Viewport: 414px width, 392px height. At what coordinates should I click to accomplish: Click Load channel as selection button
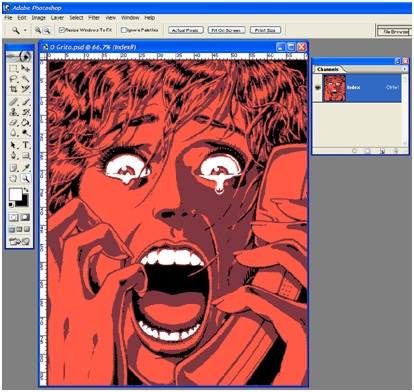point(355,151)
